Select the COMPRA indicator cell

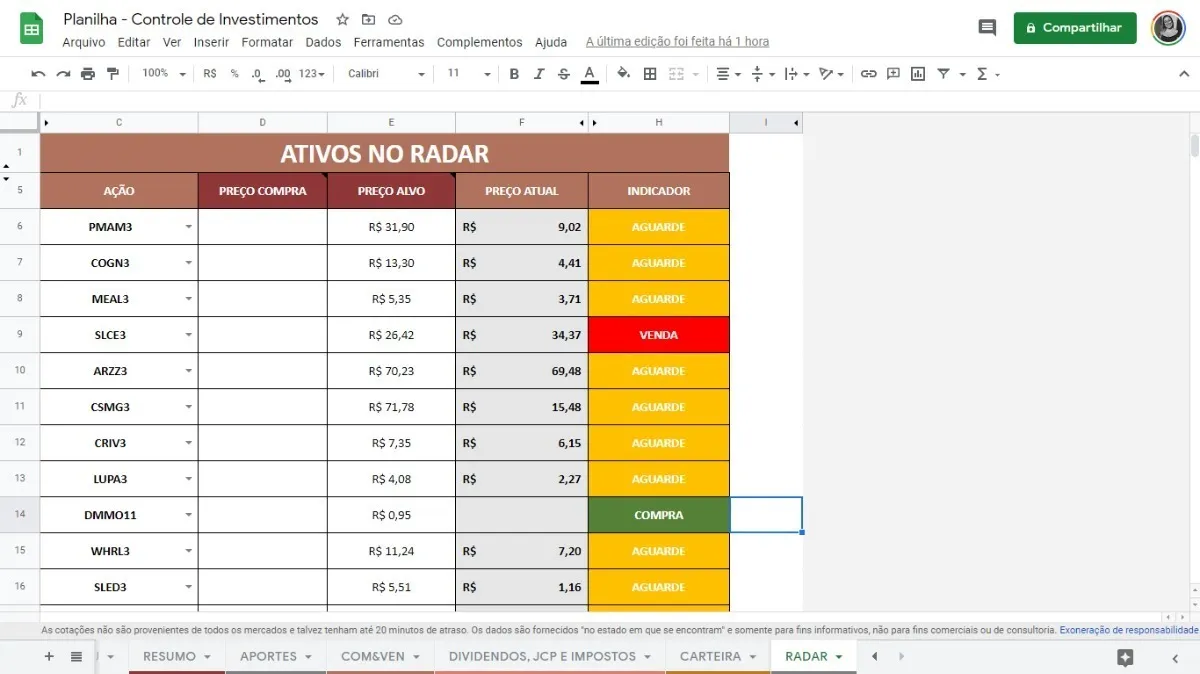659,515
